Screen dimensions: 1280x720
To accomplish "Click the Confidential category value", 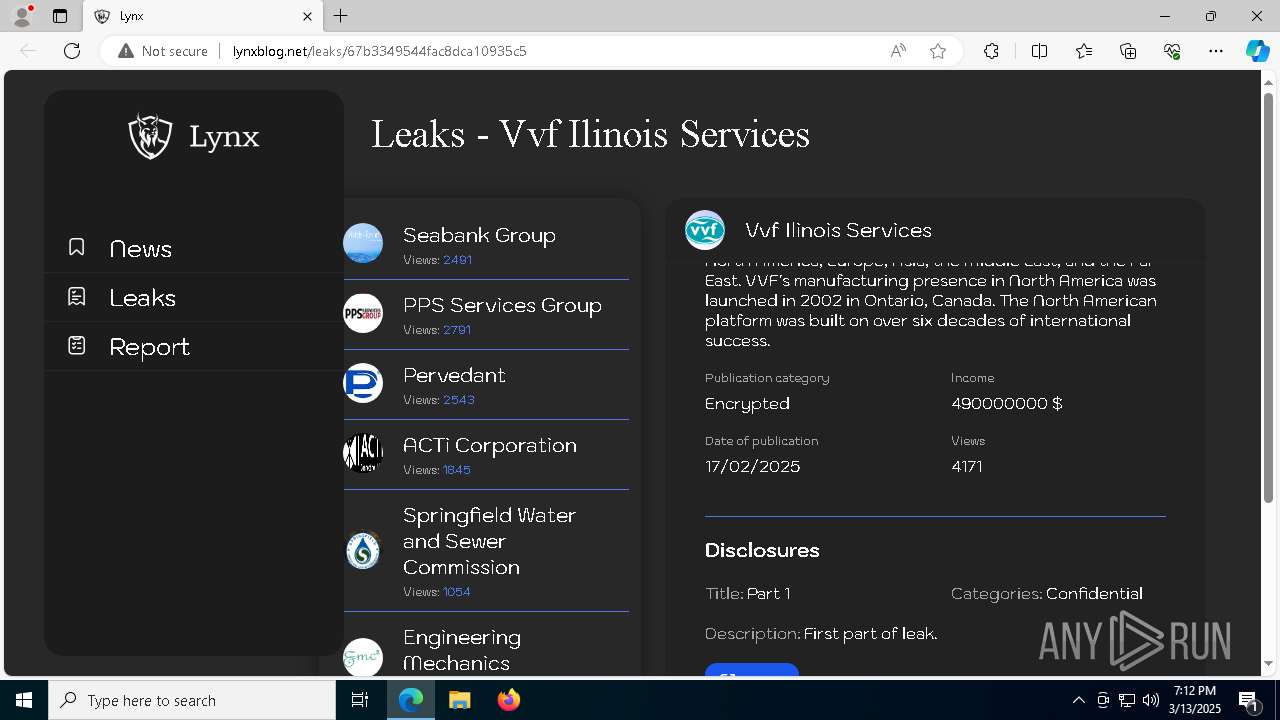I will pos(1094,594).
